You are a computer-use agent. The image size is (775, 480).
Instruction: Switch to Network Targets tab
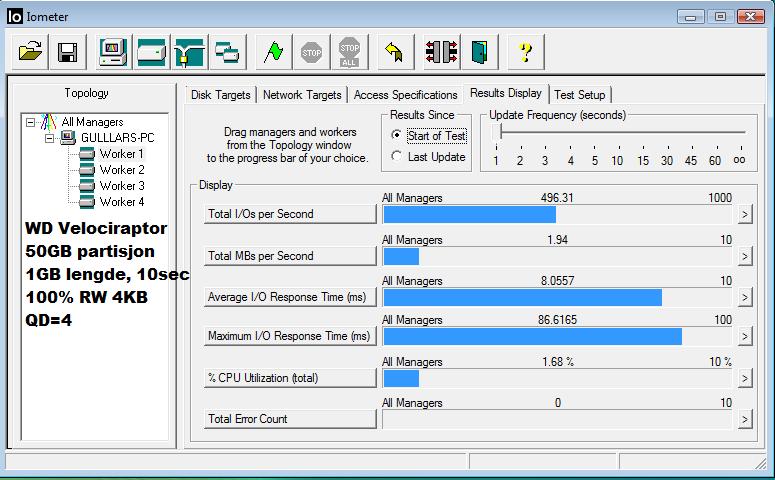[x=302, y=95]
